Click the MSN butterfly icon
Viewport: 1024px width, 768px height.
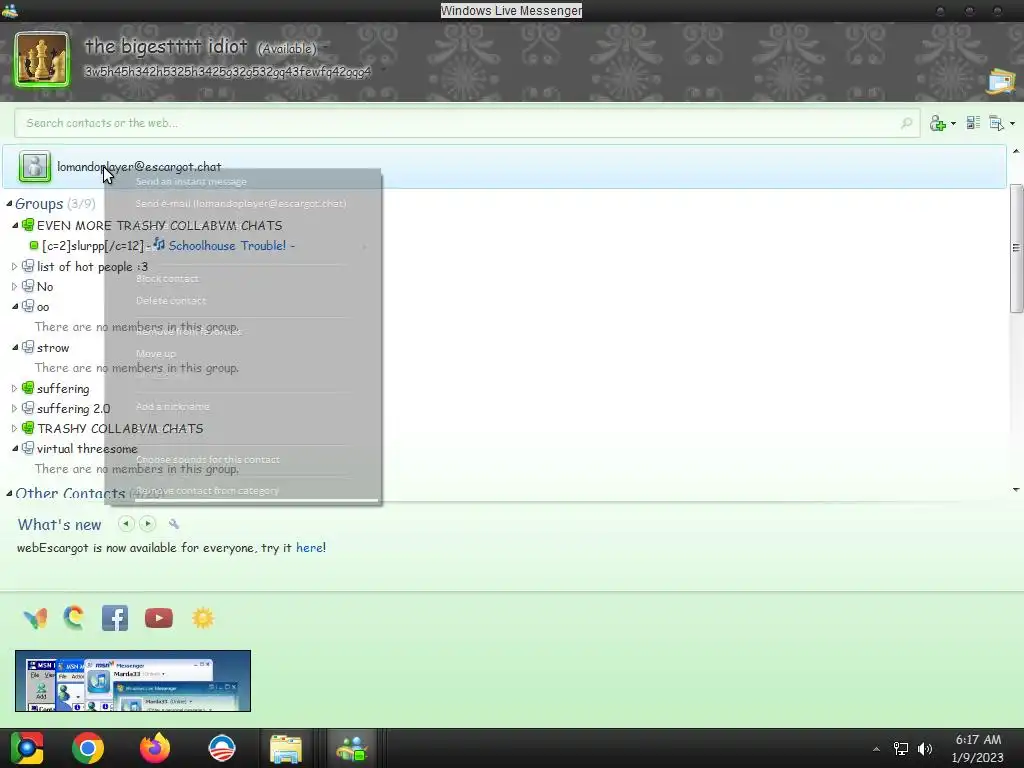click(35, 618)
